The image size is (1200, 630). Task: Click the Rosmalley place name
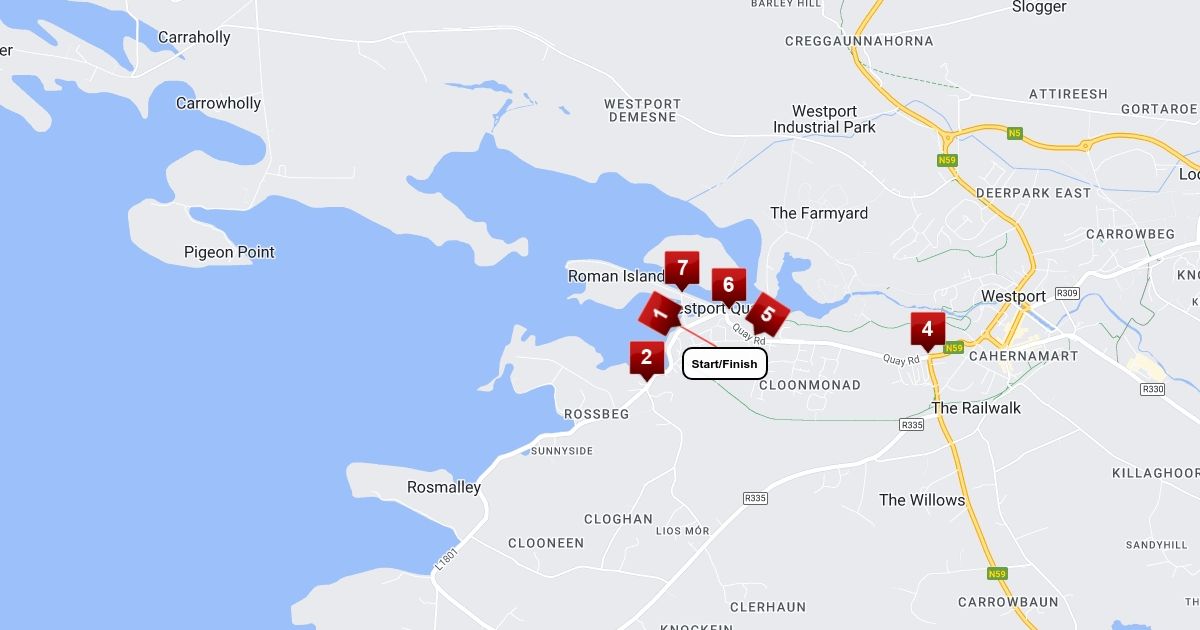click(444, 488)
